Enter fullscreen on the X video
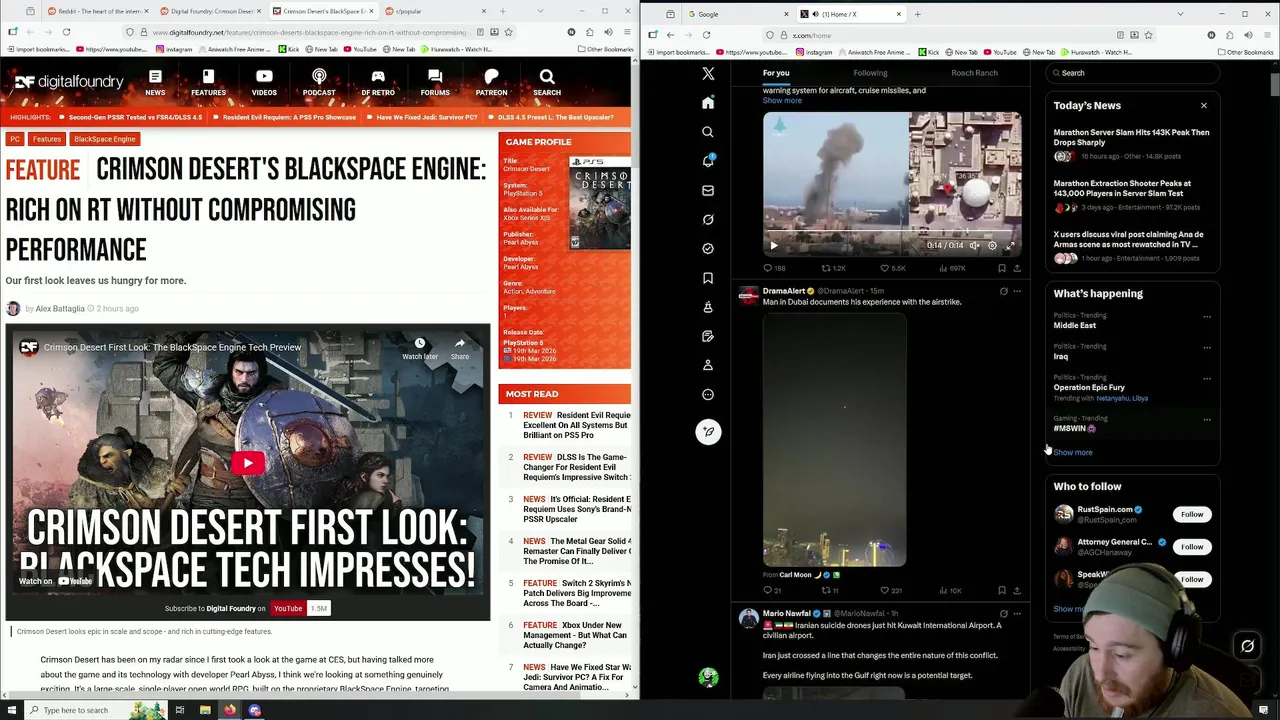 coord(1010,245)
